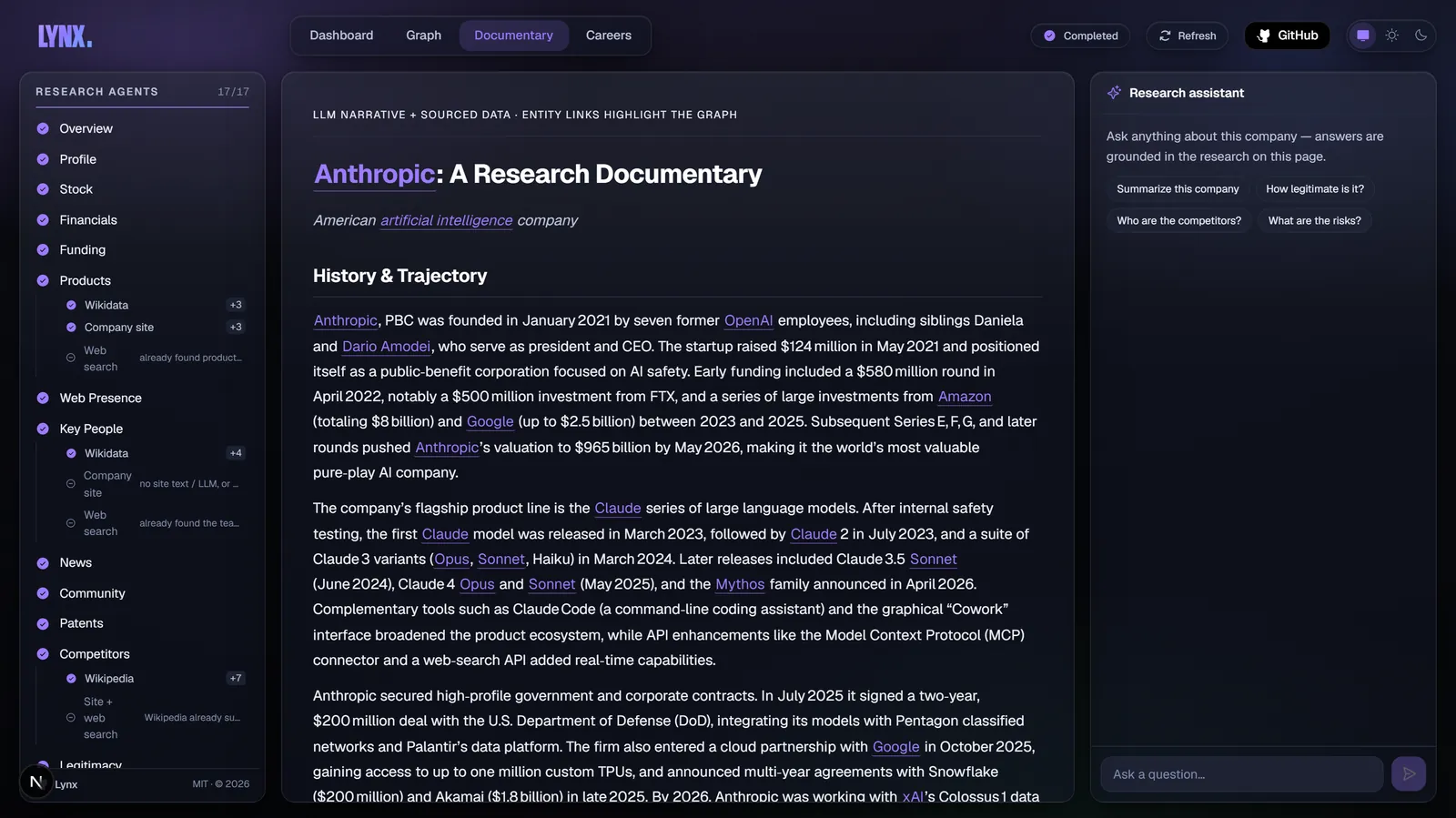1456x818 pixels.
Task: Focus the 'Ask a question...' input
Action: click(1241, 774)
